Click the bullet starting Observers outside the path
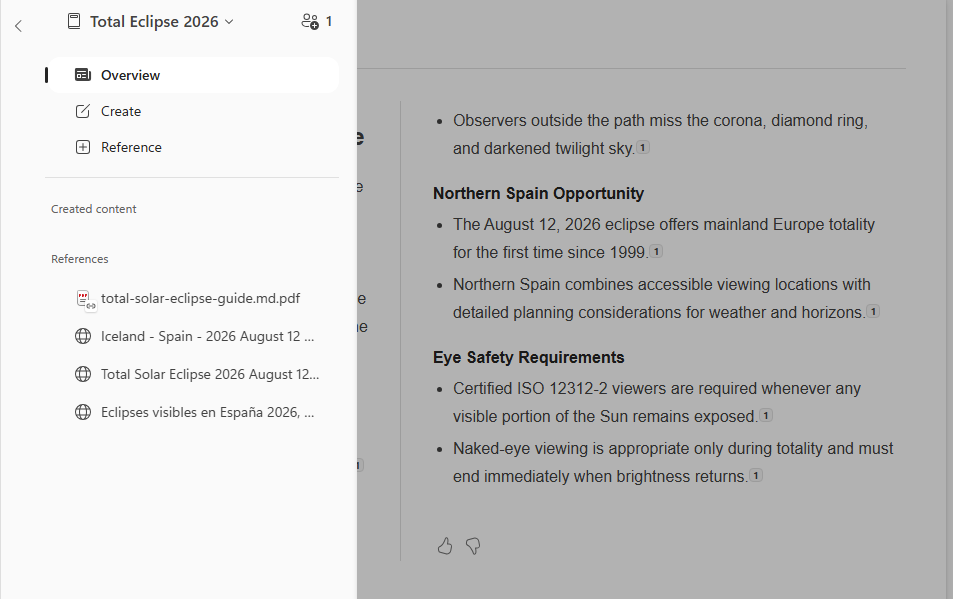The image size is (953, 599). click(x=660, y=134)
